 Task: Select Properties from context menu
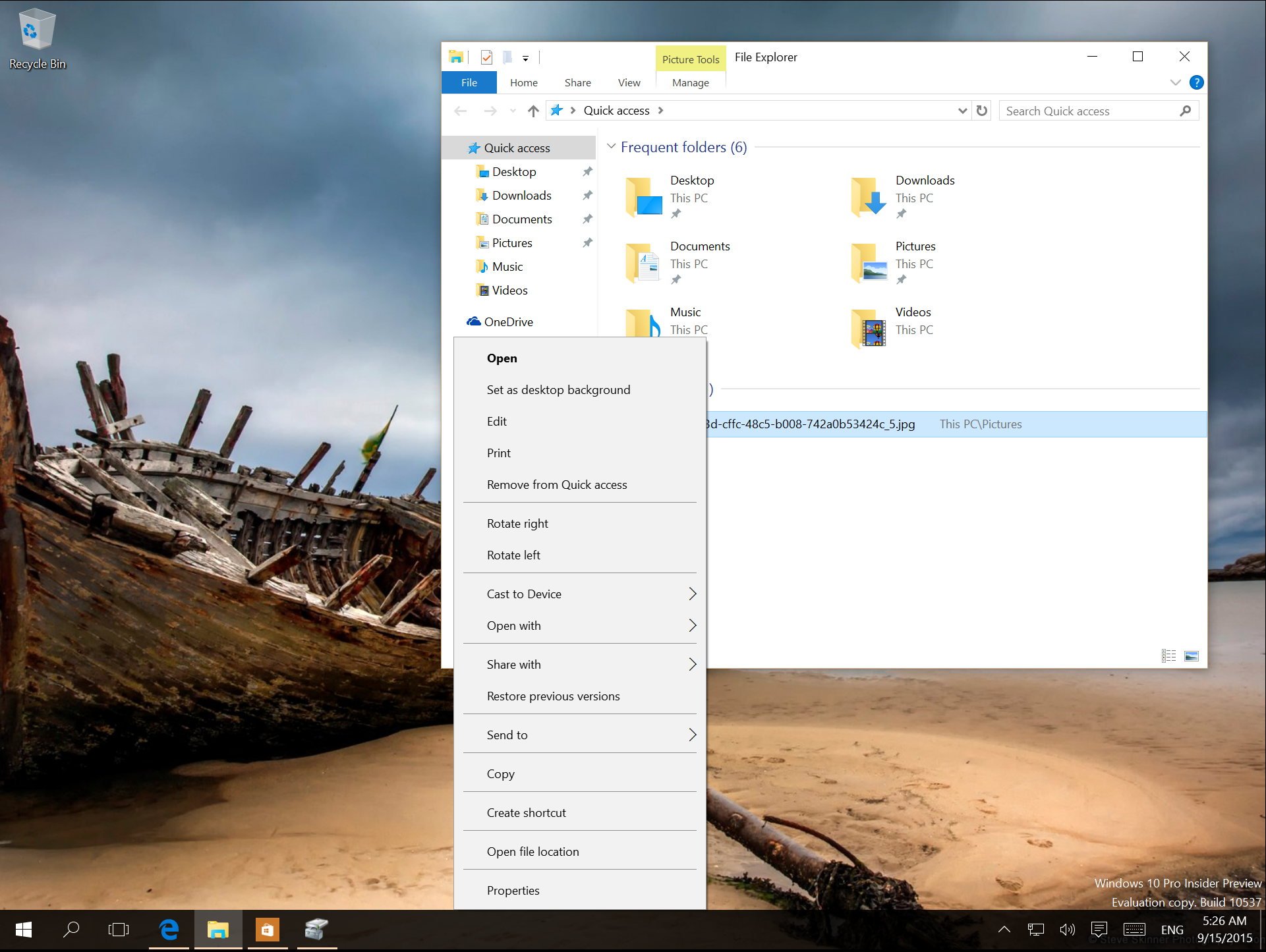pyautogui.click(x=514, y=890)
